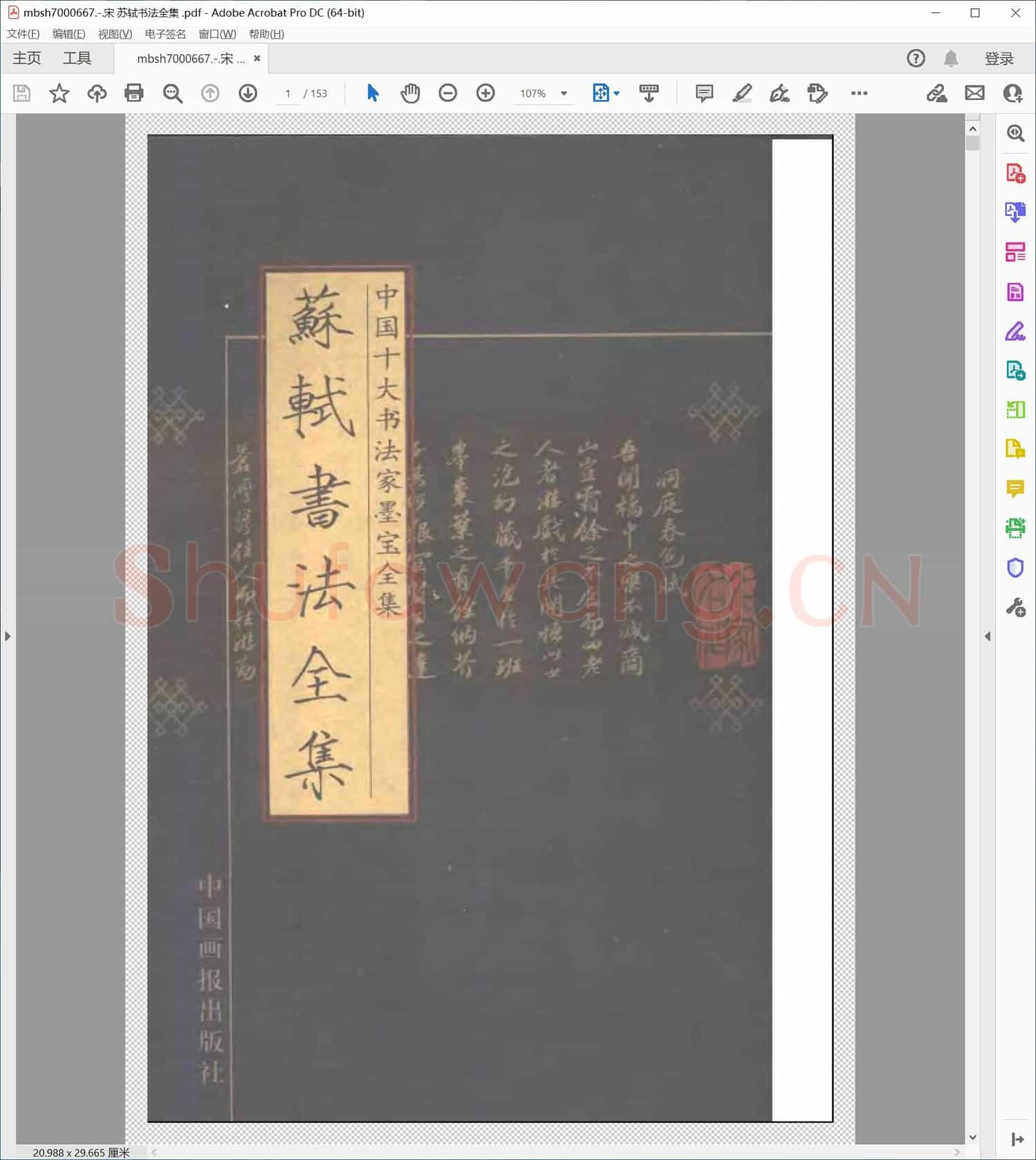Image resolution: width=1036 pixels, height=1160 pixels.
Task: Open the notifications bell
Action: [x=951, y=59]
